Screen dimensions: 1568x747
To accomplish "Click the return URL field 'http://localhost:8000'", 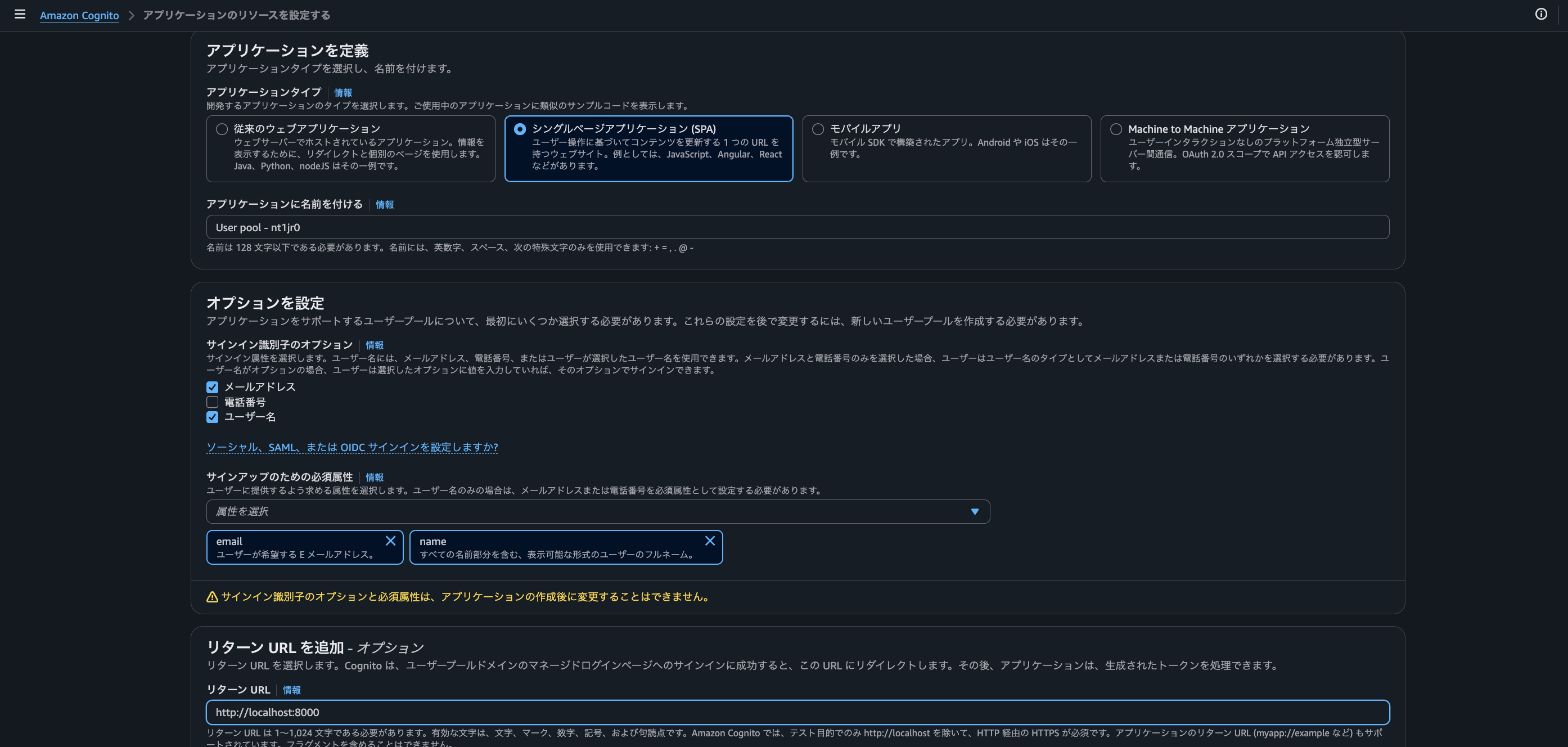I will tap(797, 712).
